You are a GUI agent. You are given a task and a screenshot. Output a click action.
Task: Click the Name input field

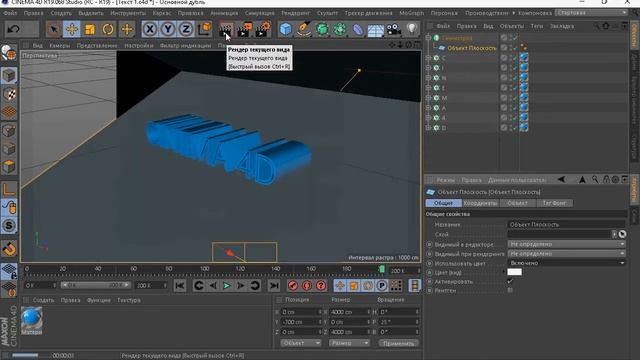pos(567,224)
